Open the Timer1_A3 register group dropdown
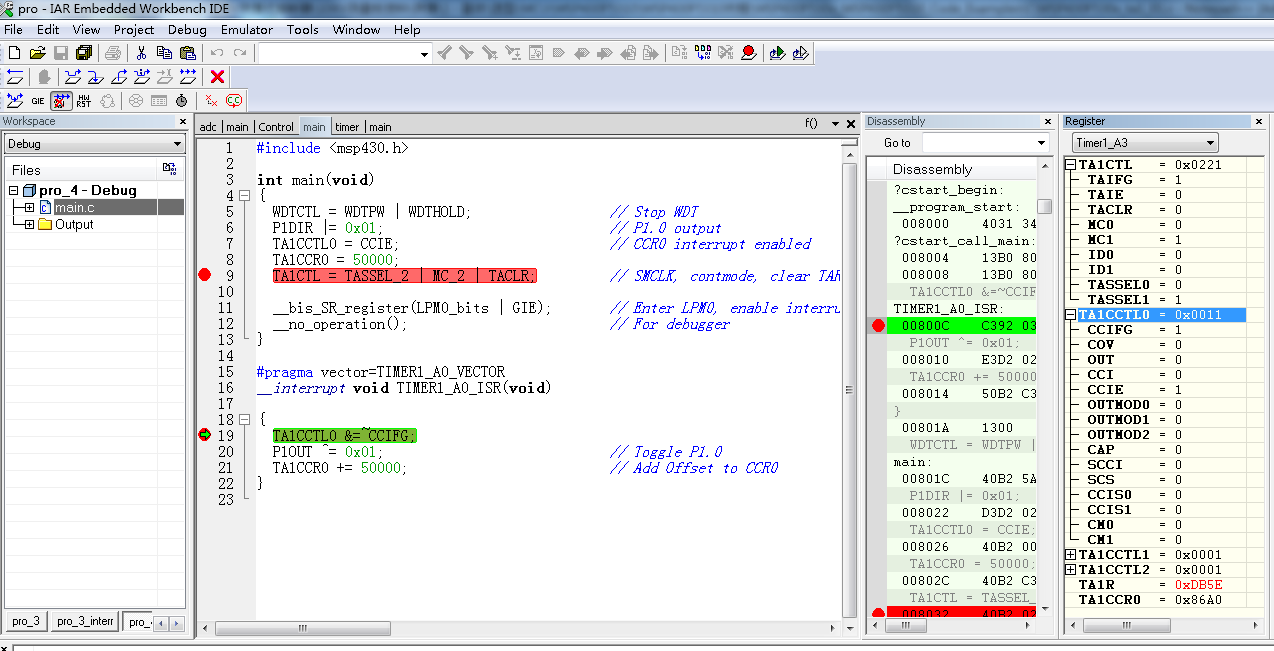Screen dimensions: 1274x651 (1210, 143)
